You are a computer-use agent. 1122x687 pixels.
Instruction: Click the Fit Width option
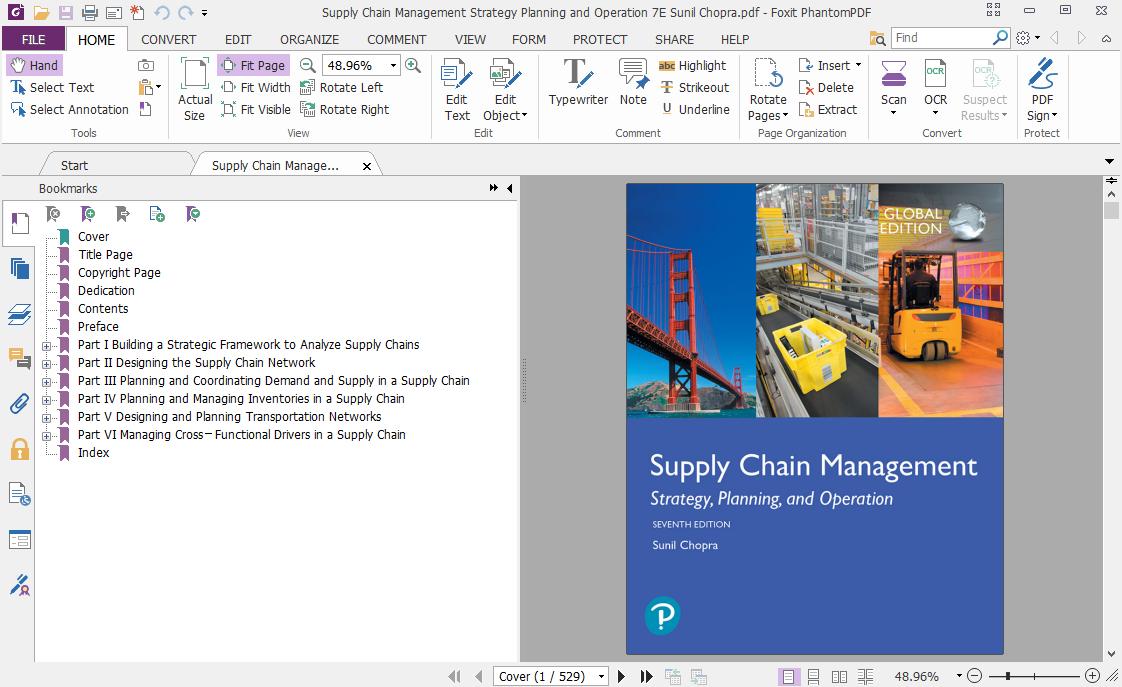point(255,87)
